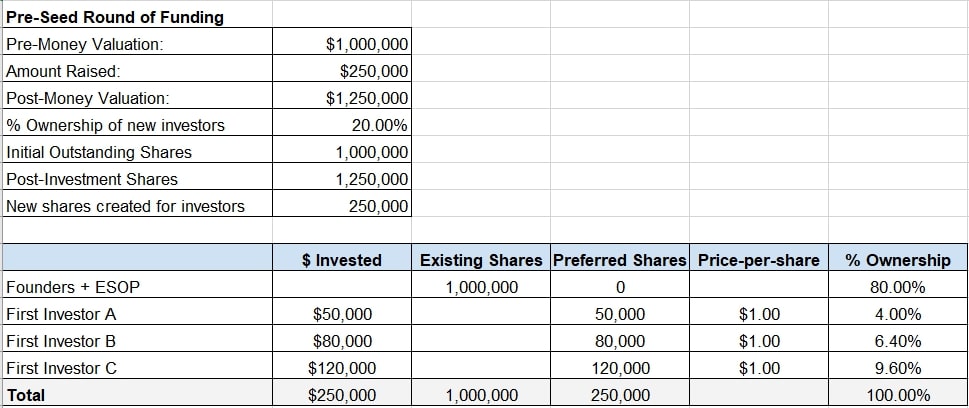This screenshot has width=969, height=408.
Task: Click the Pre-Money Valuation amount cell
Action: (367, 44)
